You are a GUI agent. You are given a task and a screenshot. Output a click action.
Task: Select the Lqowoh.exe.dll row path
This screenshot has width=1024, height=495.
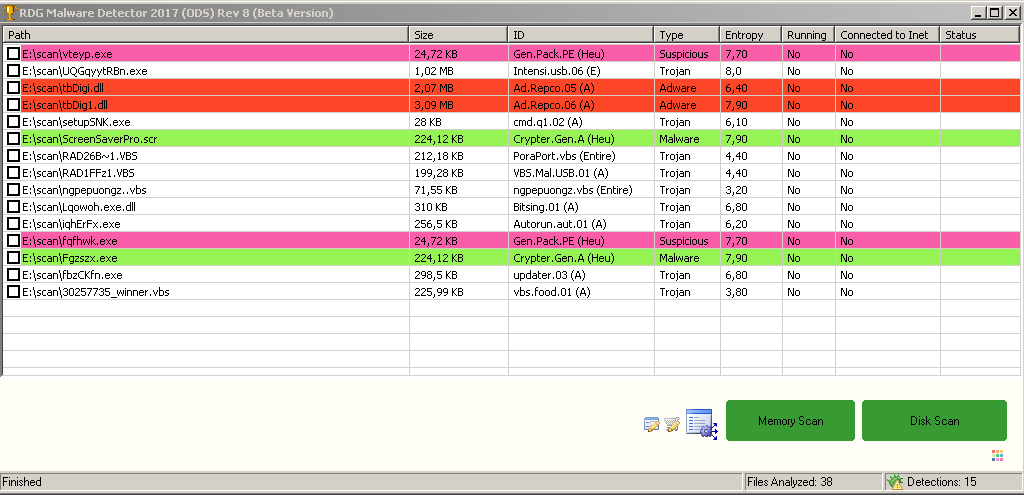[x=78, y=207]
